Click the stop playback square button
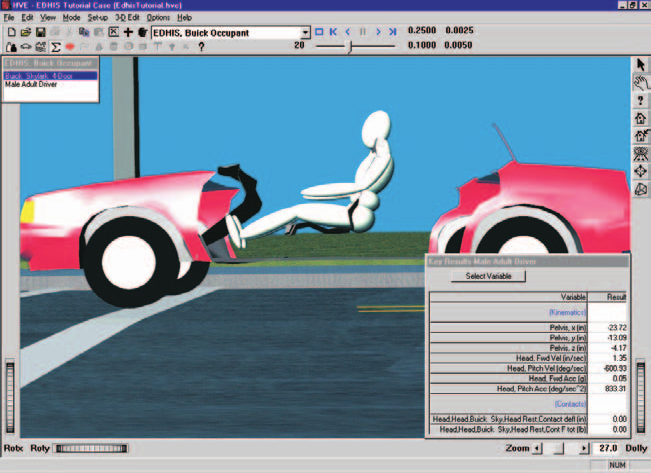This screenshot has width=651, height=473. [319, 32]
